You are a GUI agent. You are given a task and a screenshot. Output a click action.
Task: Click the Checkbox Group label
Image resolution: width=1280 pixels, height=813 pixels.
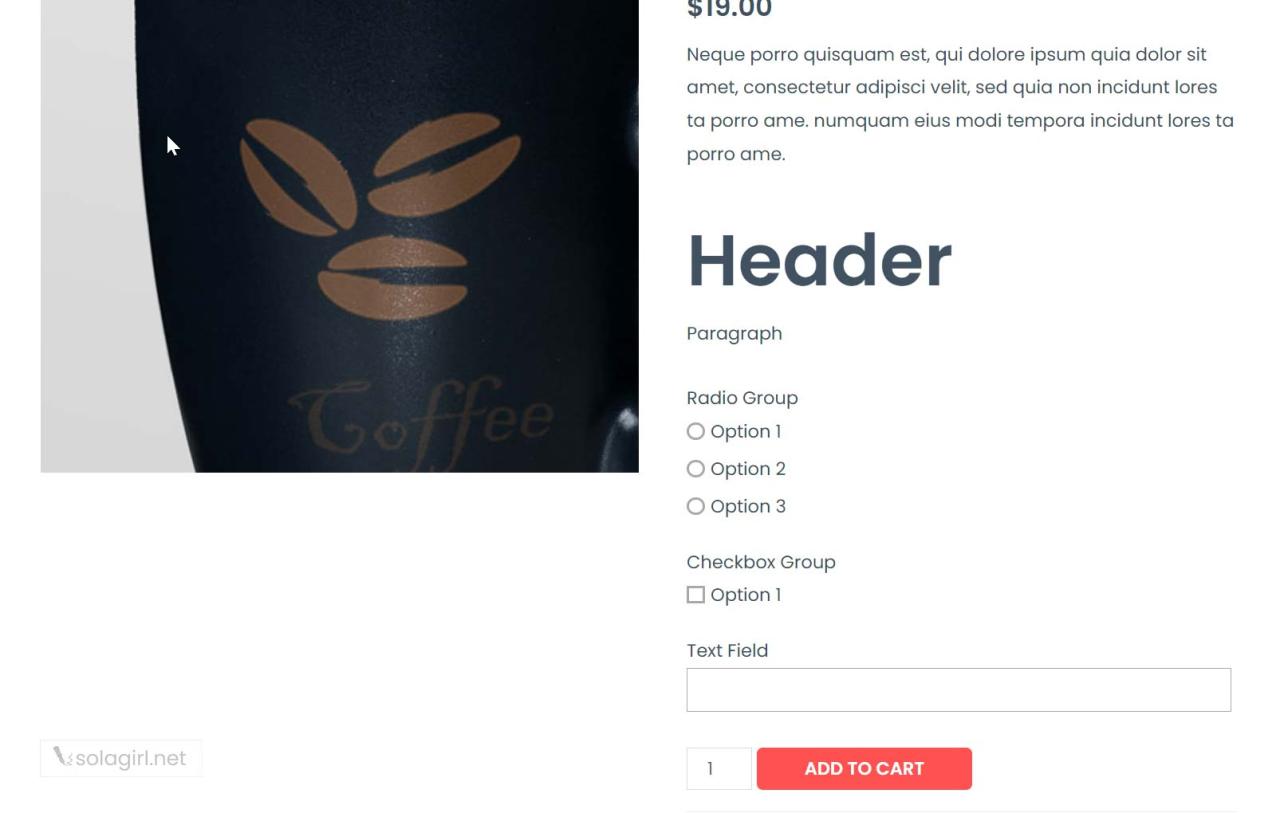click(761, 562)
